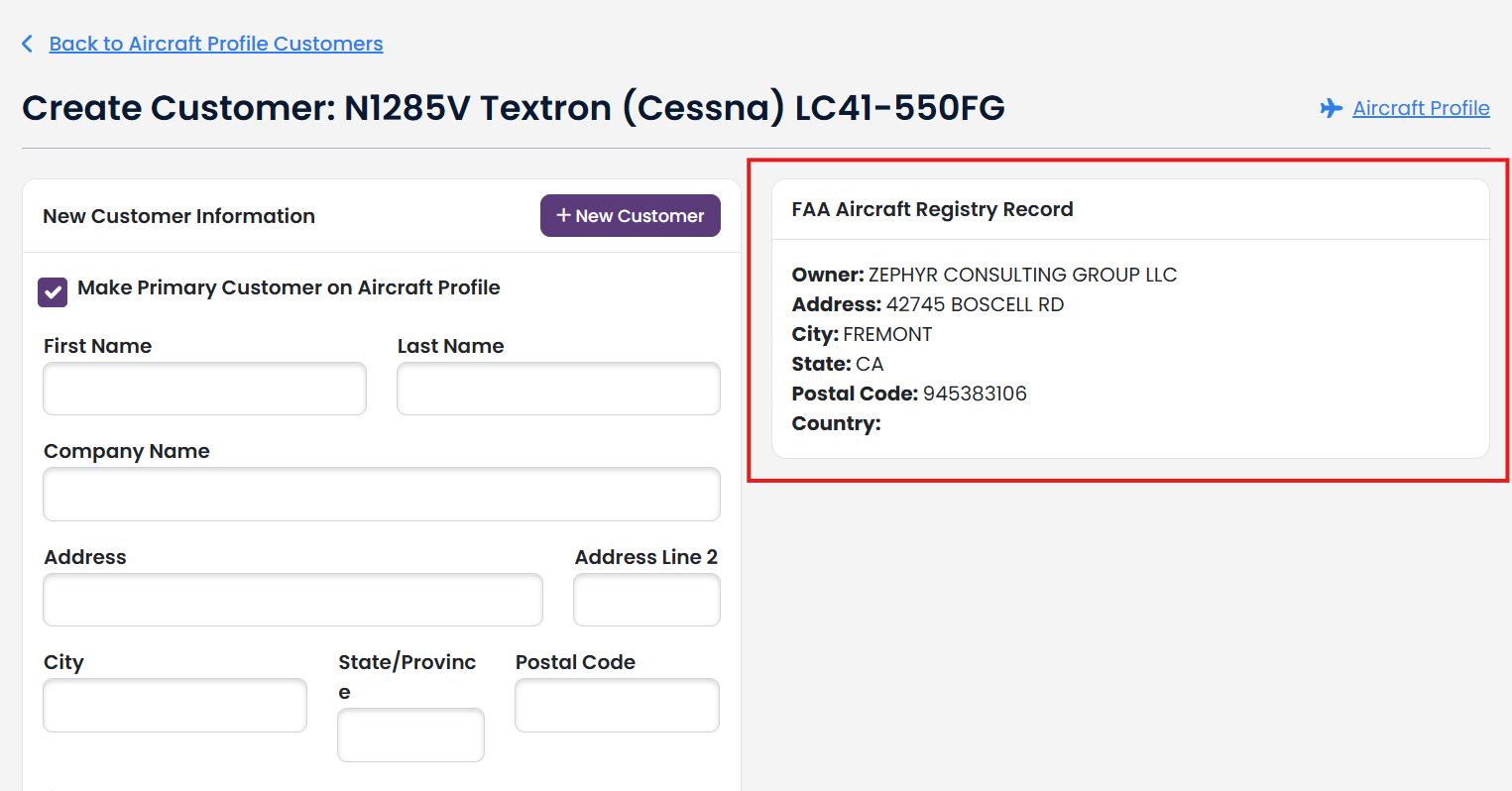The image size is (1512, 791).
Task: Open the Back to Aircraft Profile Customers link
Action: (215, 44)
